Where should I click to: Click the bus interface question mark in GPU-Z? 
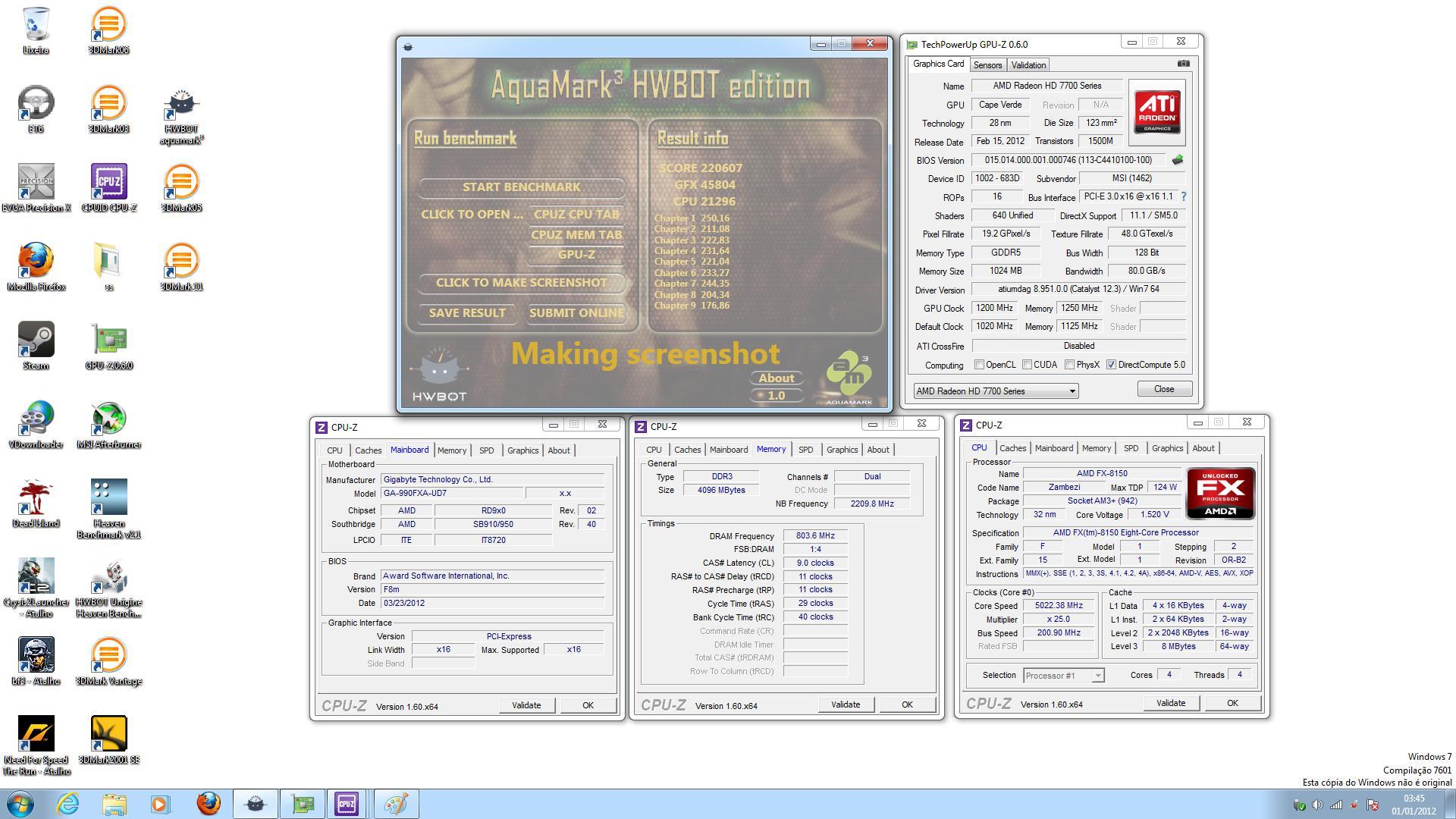(1183, 196)
